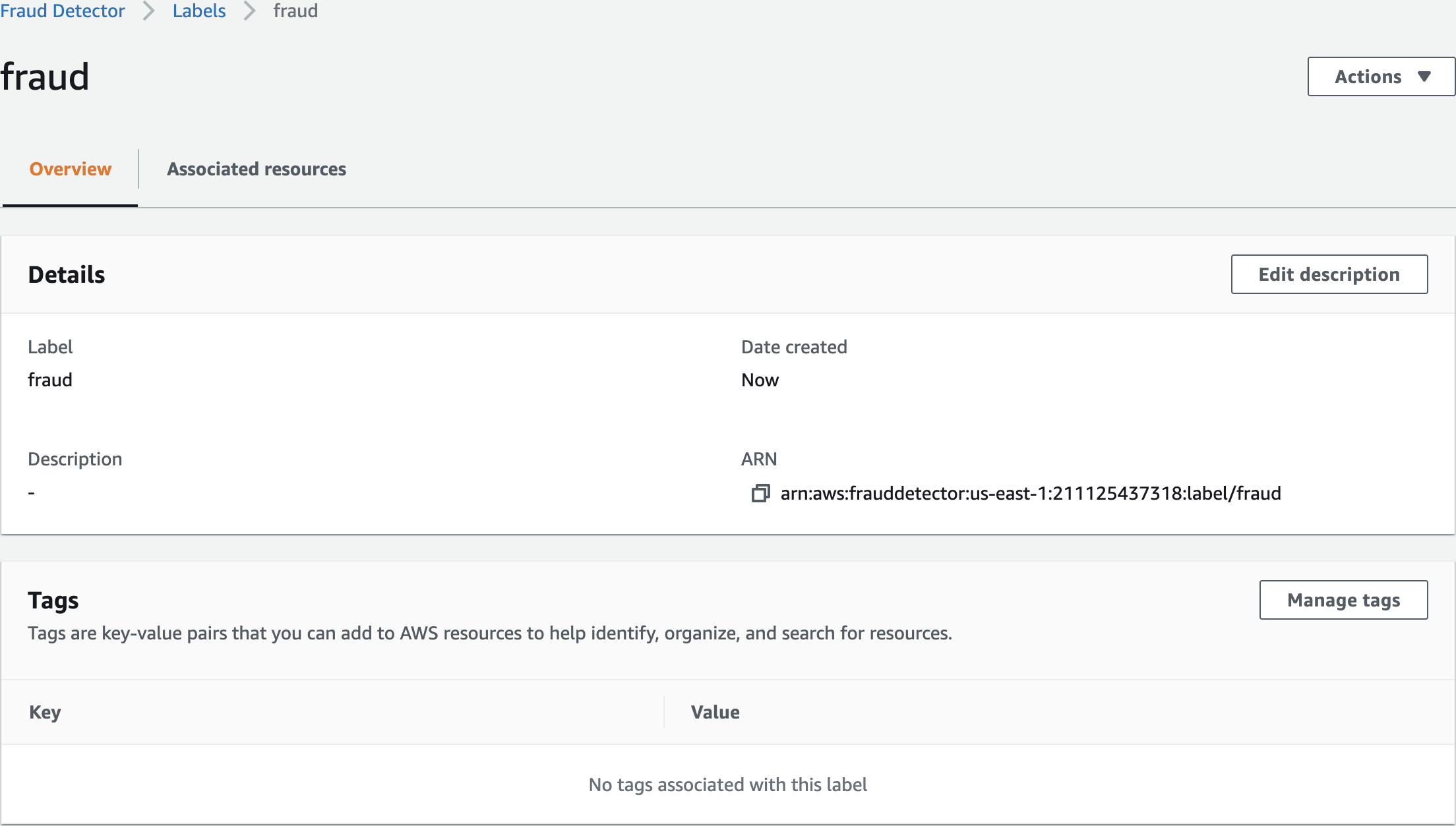Click the Actions dropdown arrow
The width and height of the screenshot is (1456, 826).
[x=1424, y=76]
